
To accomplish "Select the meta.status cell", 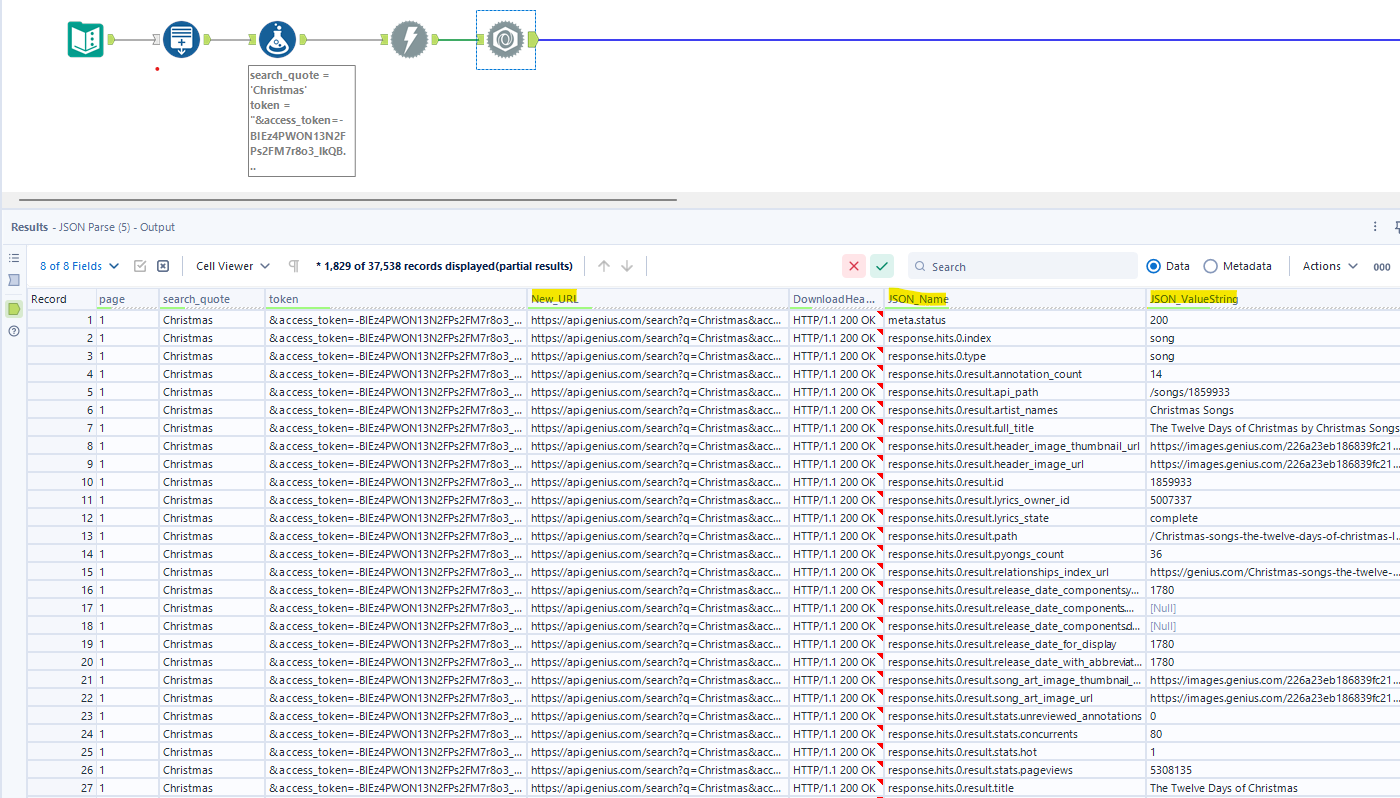I will point(1016,320).
